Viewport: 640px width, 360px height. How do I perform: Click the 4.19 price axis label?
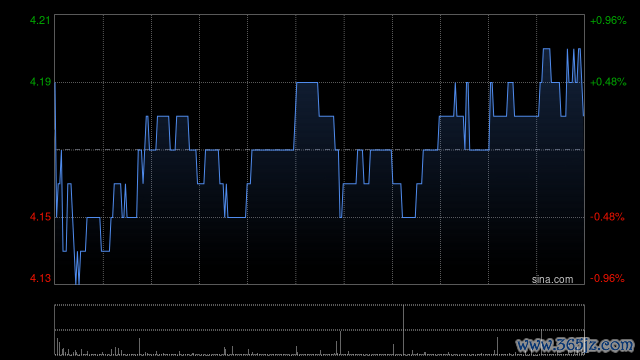(x=40, y=82)
